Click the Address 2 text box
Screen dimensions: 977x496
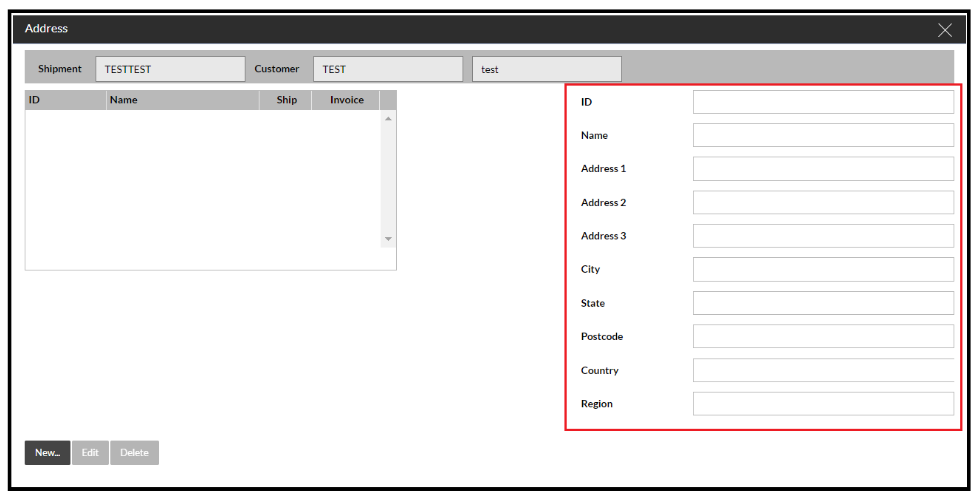[x=822, y=202]
